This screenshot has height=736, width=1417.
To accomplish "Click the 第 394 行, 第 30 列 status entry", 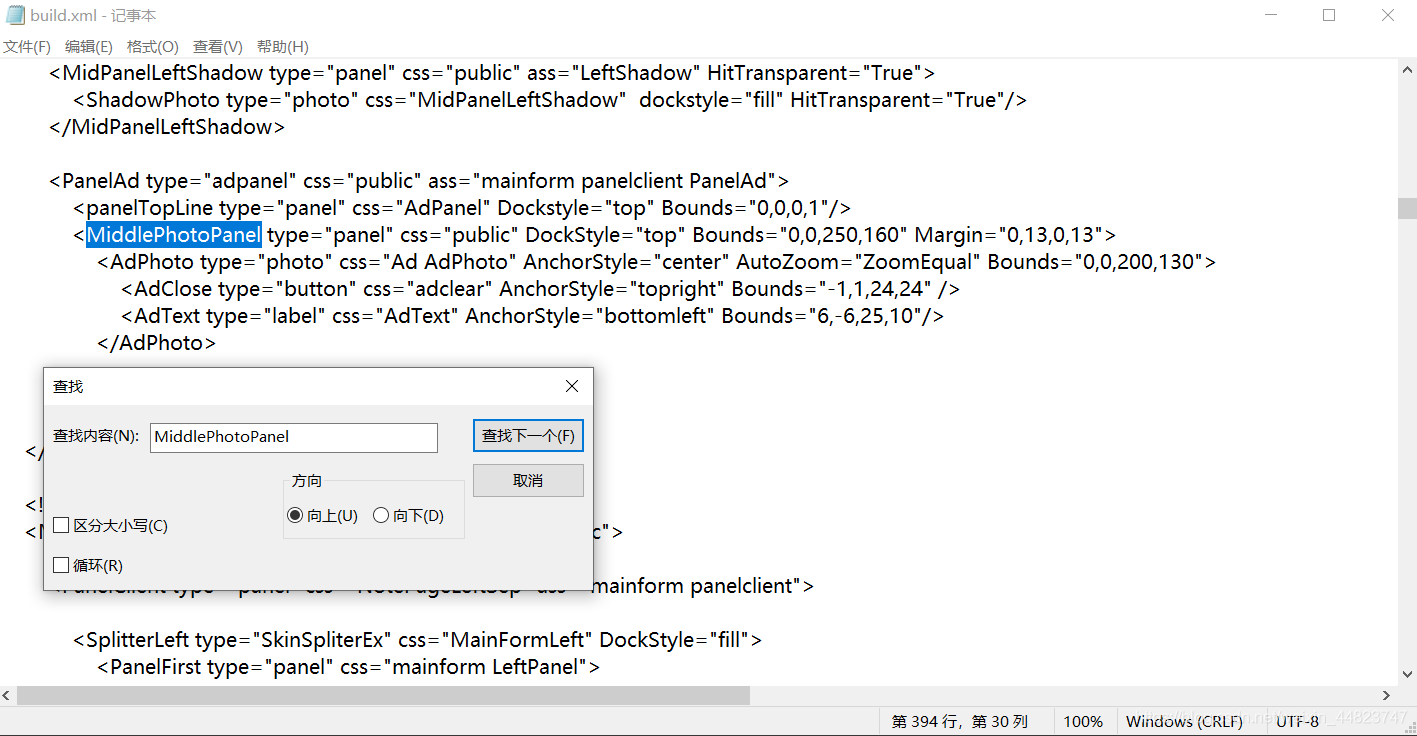I will [959, 721].
